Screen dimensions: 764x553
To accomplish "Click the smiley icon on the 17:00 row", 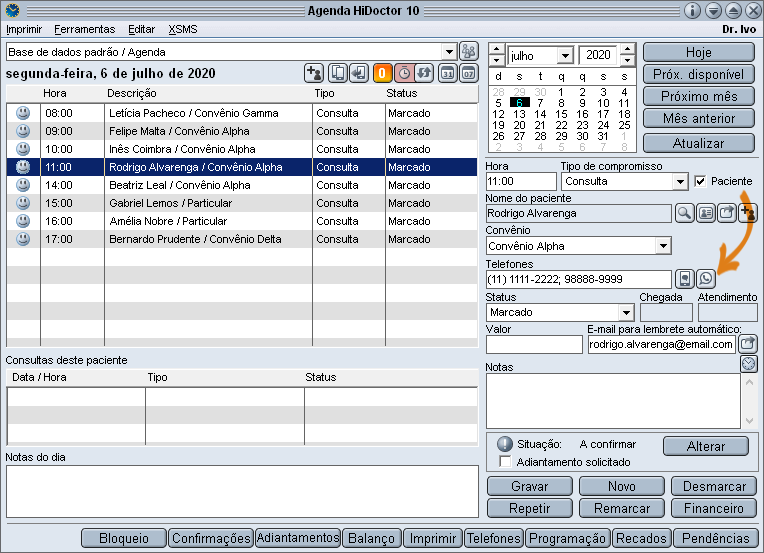I will 23,239.
